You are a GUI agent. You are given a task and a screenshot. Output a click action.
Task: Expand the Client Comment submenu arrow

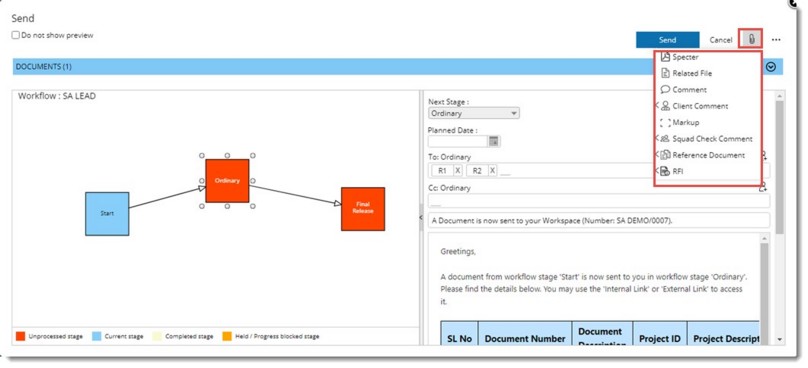click(657, 106)
